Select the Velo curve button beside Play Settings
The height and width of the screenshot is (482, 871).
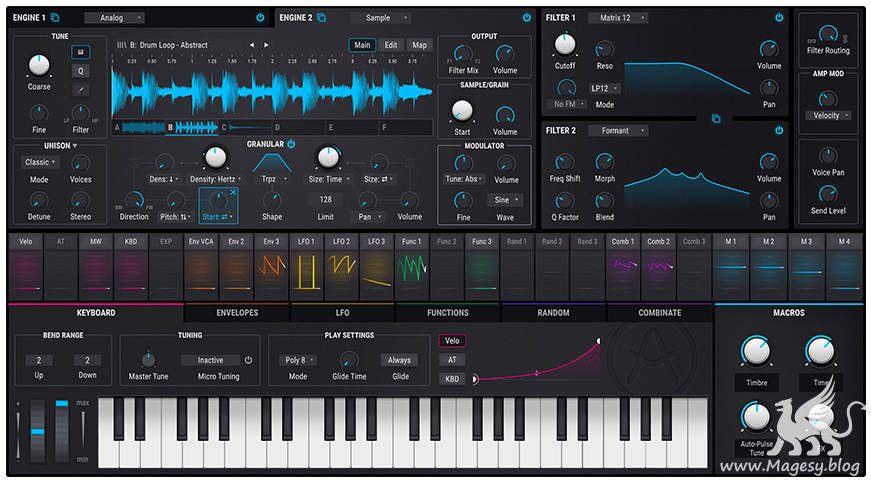452,341
